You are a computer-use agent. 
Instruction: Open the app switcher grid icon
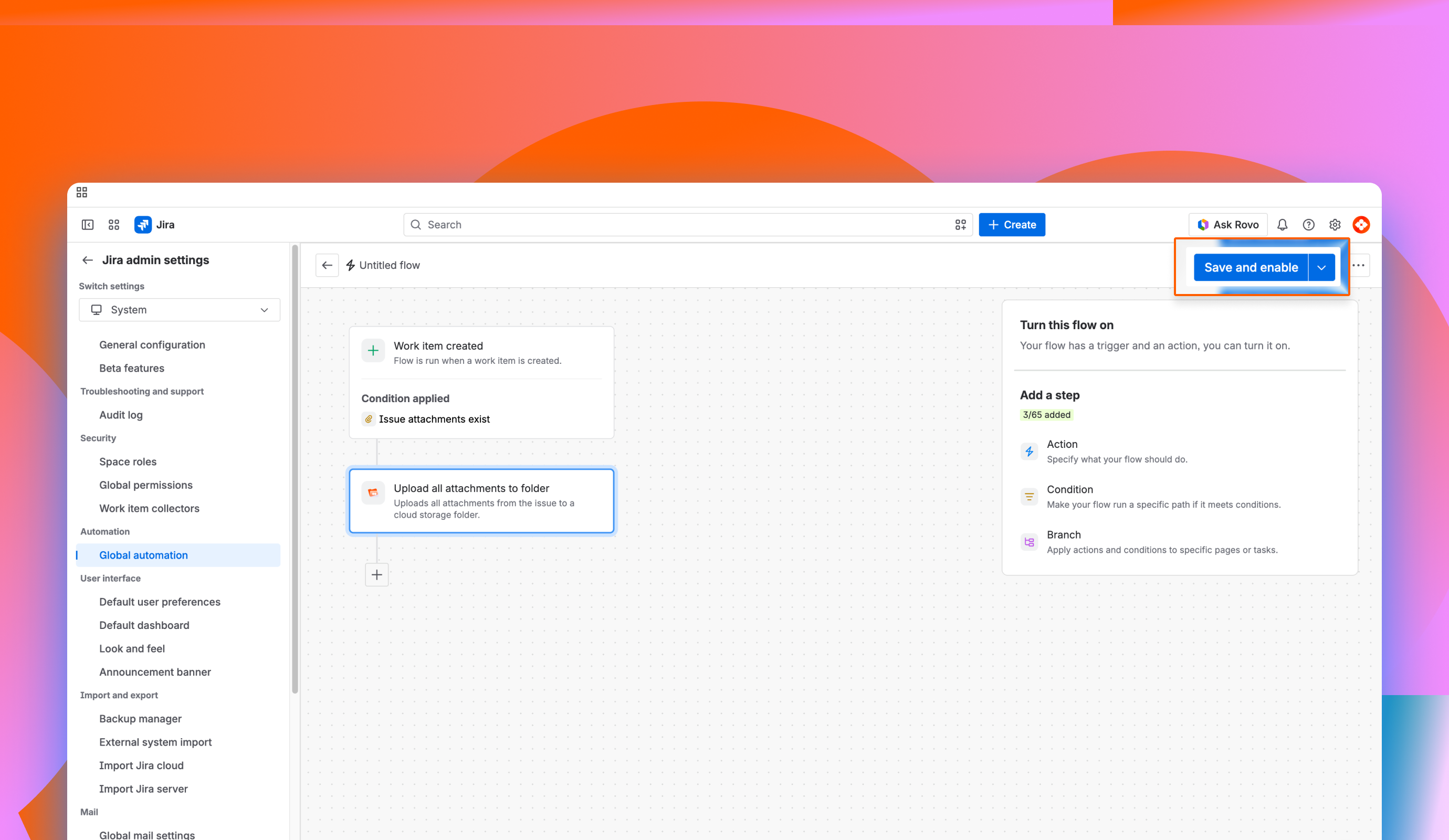point(114,225)
